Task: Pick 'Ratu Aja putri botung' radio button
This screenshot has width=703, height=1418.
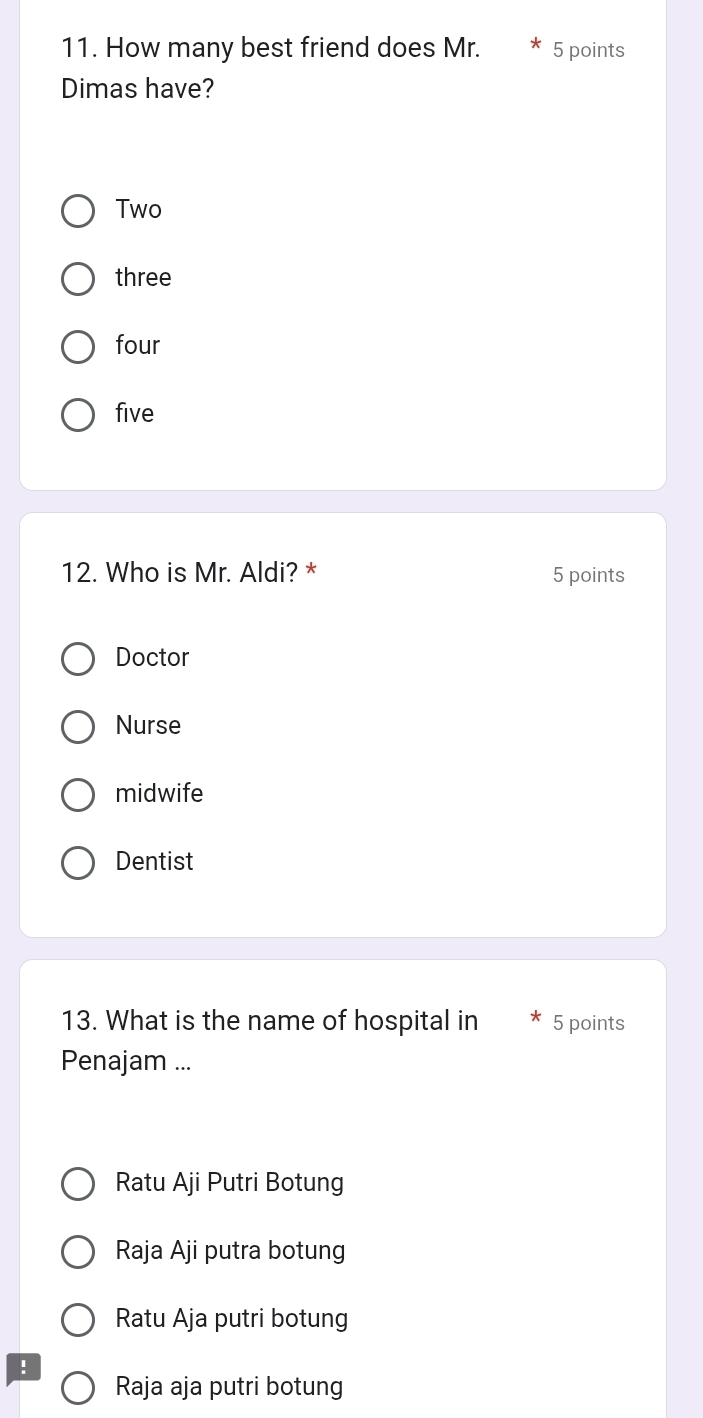Action: [x=79, y=1320]
